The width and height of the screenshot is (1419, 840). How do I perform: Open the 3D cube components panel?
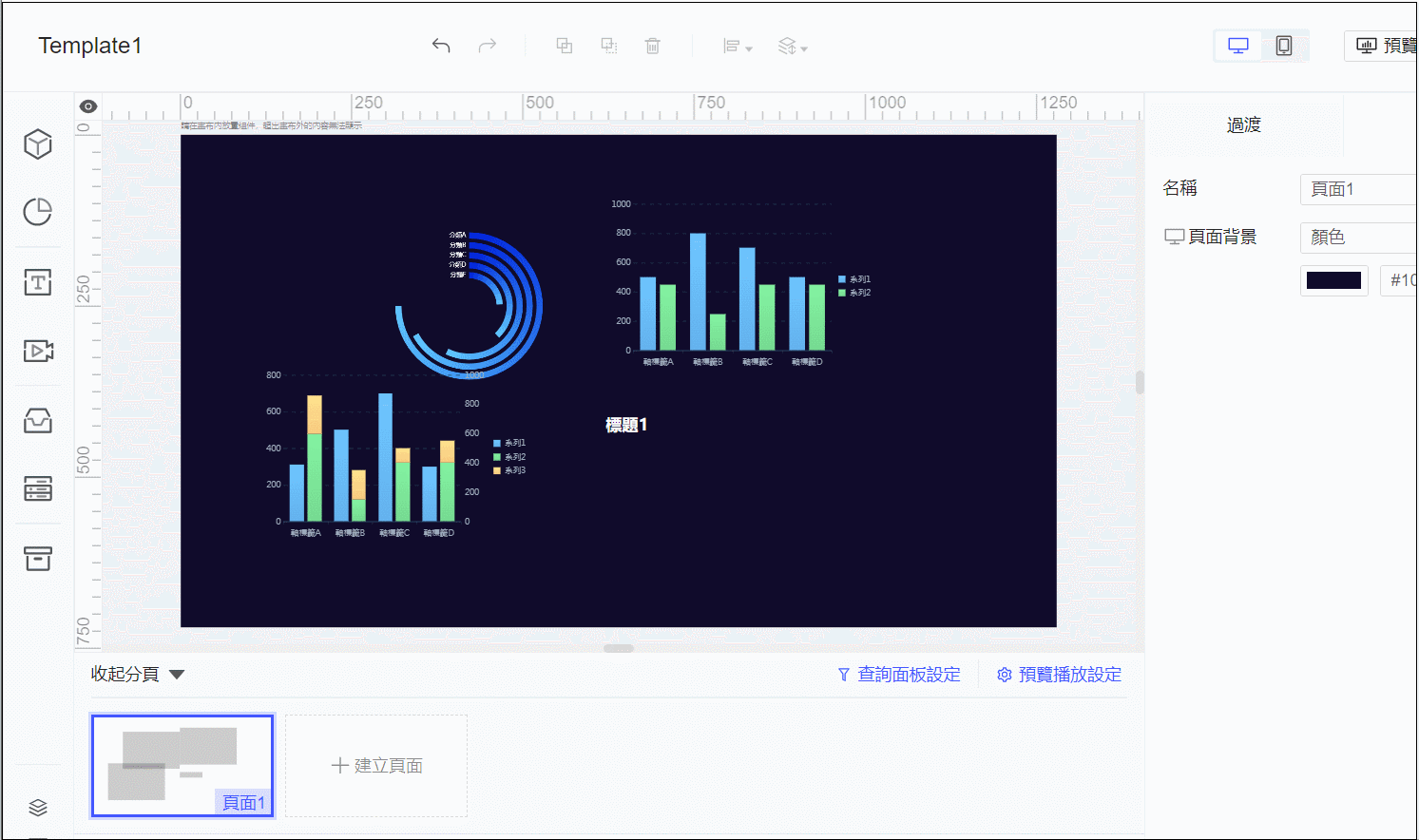(x=38, y=144)
